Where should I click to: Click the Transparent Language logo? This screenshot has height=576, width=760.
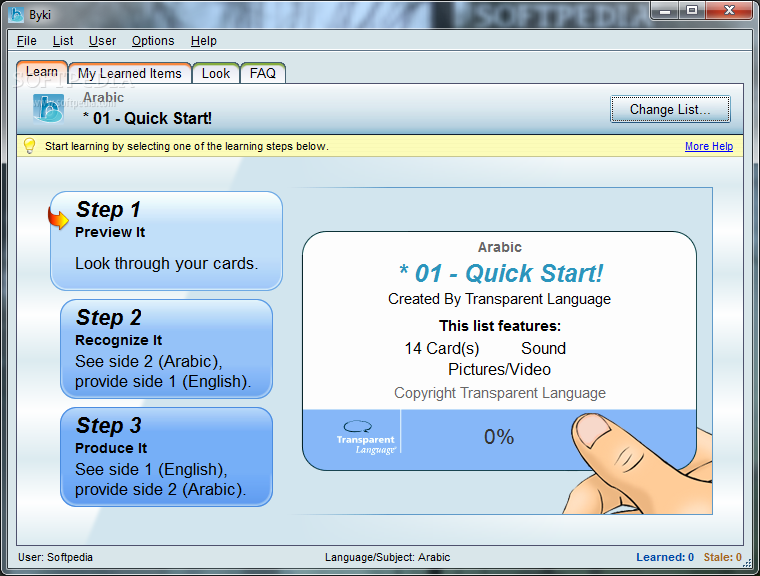pyautogui.click(x=366, y=437)
